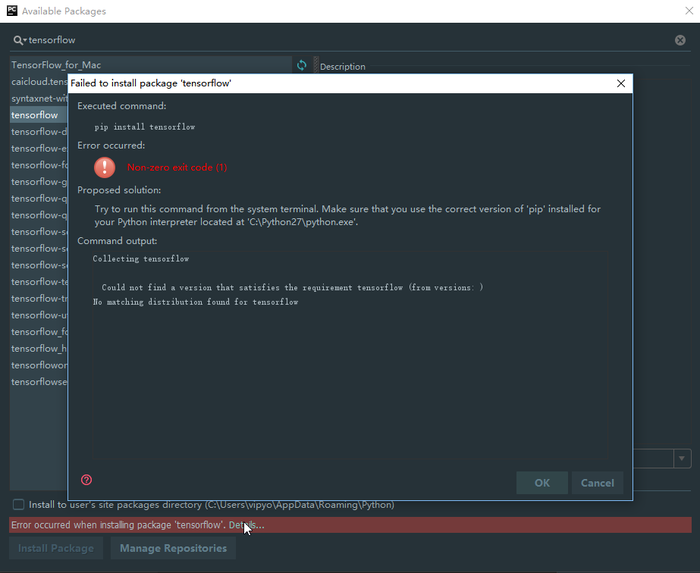
Task: Click the PyCharm logo in title bar
Action: 11,11
